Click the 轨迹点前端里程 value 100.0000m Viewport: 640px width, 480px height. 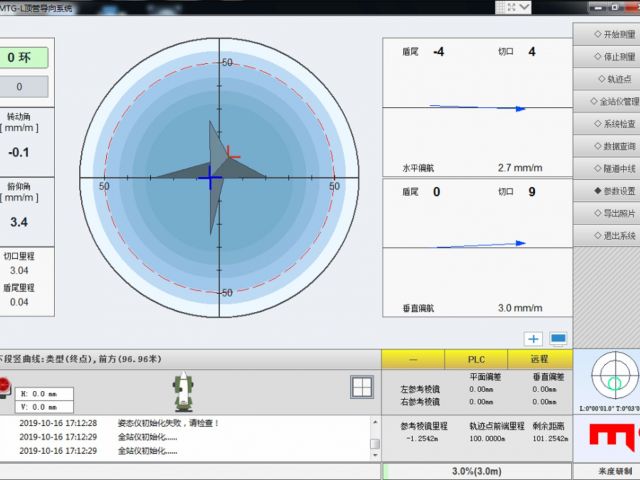click(487, 439)
